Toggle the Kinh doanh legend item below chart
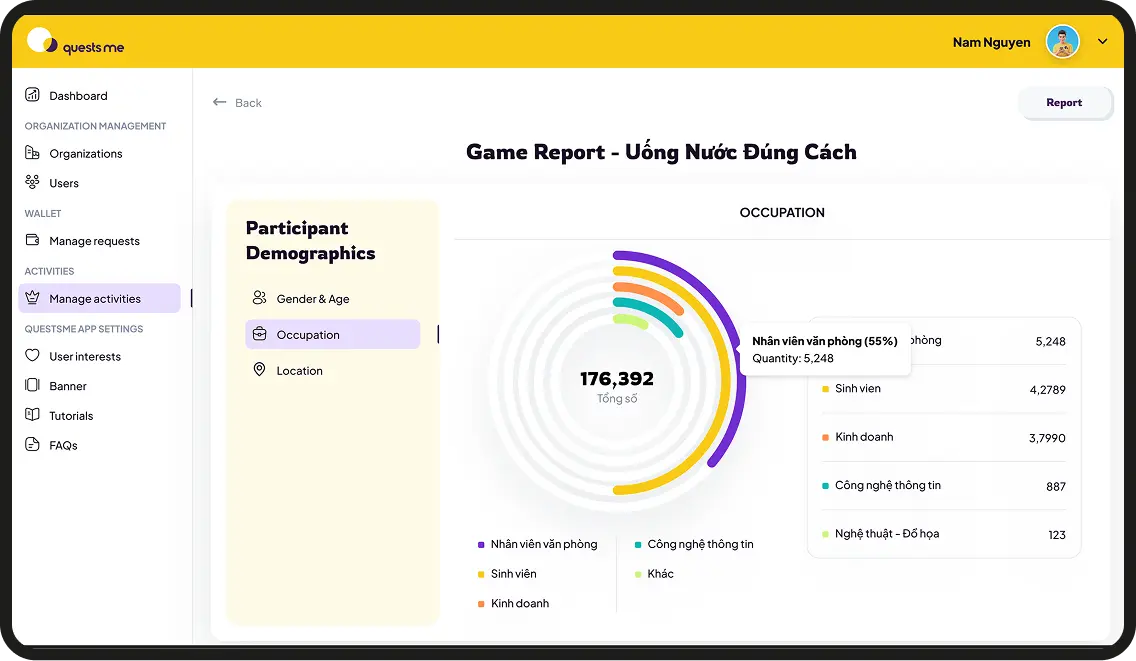Image resolution: width=1136 pixels, height=661 pixels. [x=519, y=604]
